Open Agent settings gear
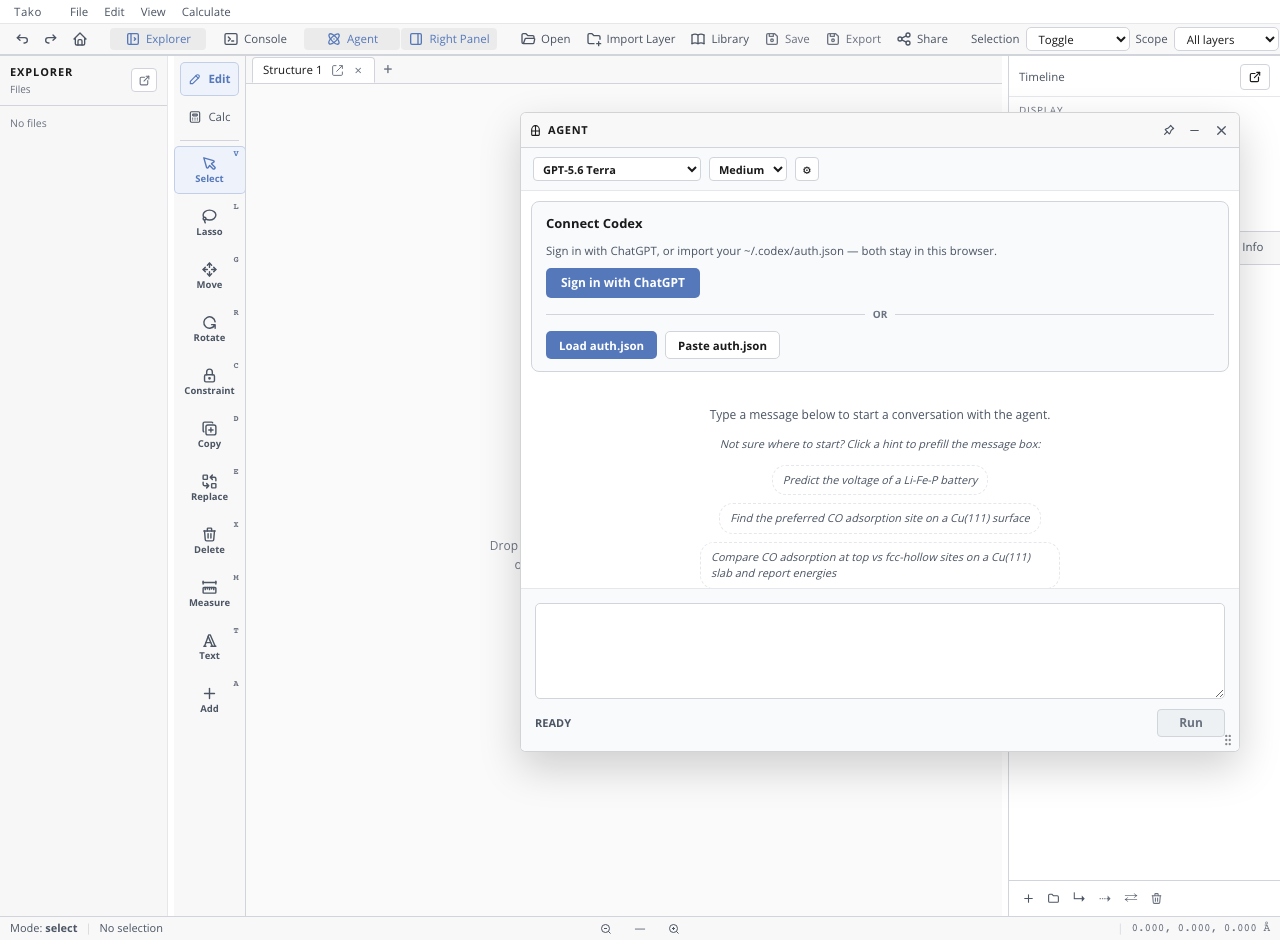 [x=807, y=169]
